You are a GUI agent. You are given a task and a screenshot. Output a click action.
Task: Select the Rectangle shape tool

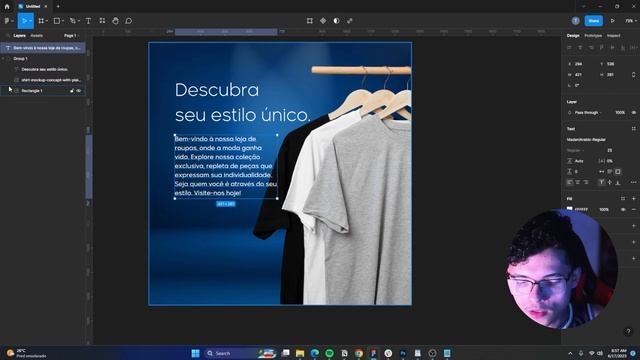(57, 21)
